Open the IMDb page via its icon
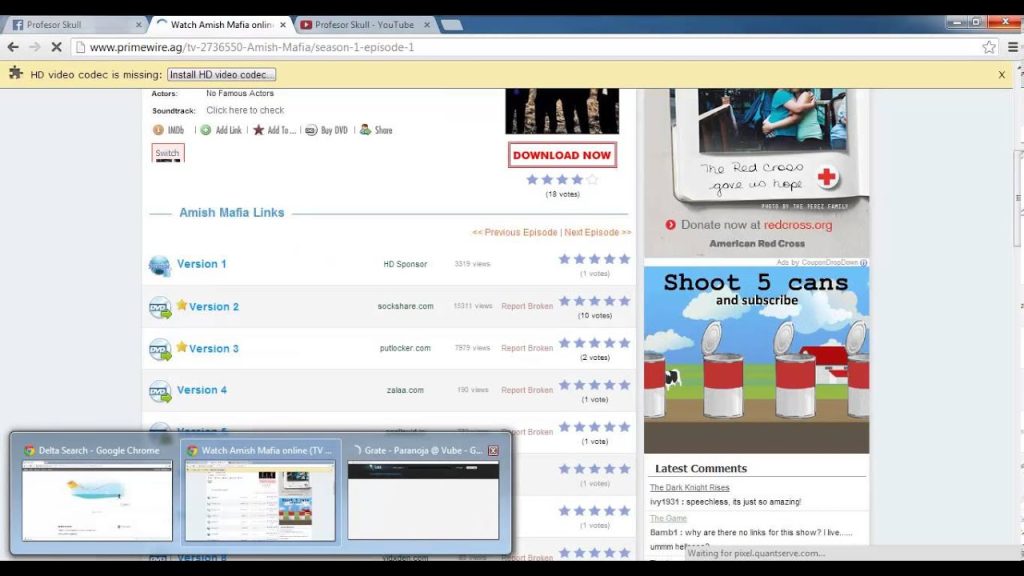 click(160, 130)
